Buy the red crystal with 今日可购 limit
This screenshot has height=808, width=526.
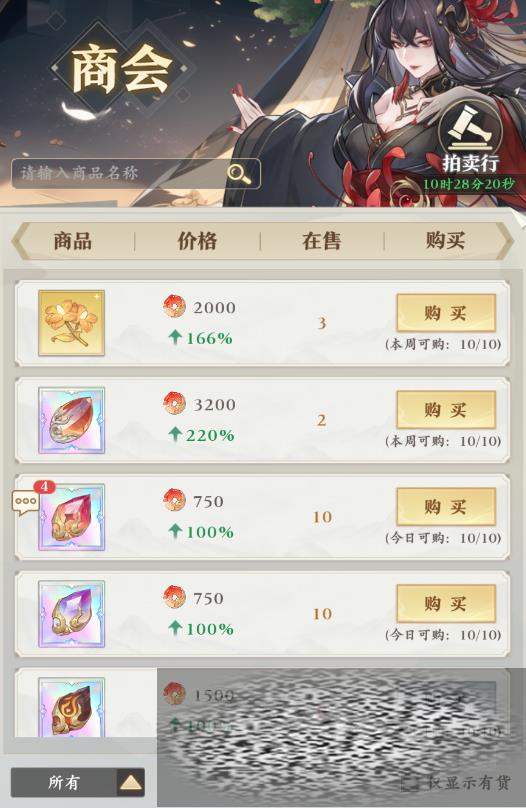click(x=446, y=507)
